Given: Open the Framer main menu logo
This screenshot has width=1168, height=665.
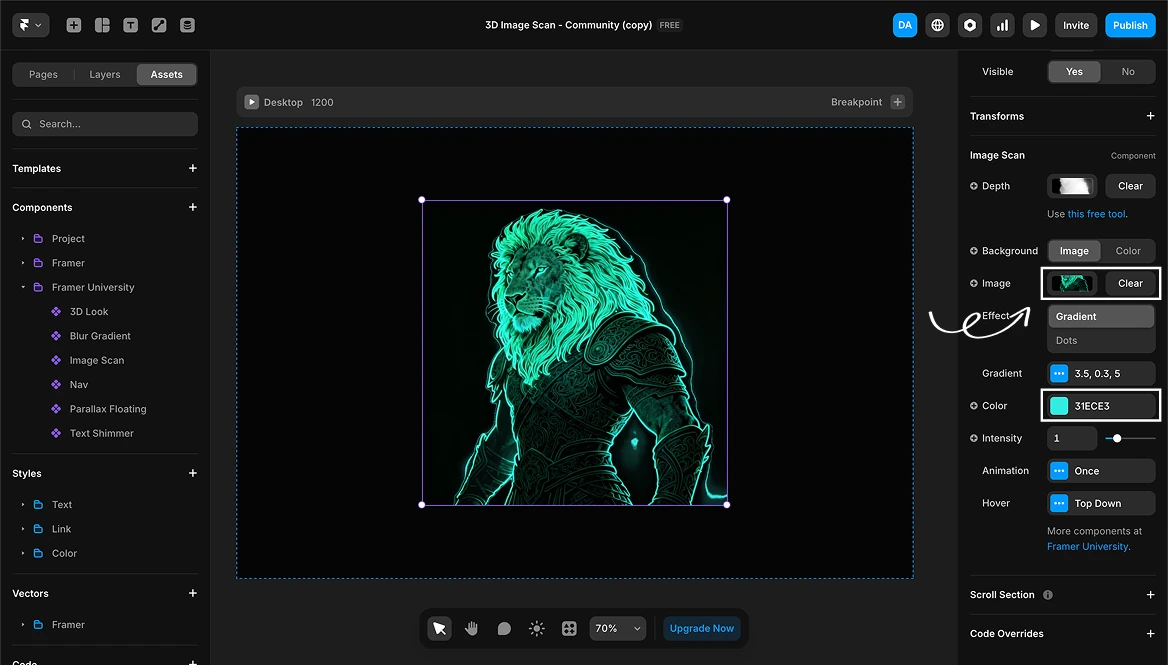Looking at the screenshot, I should pos(31,25).
